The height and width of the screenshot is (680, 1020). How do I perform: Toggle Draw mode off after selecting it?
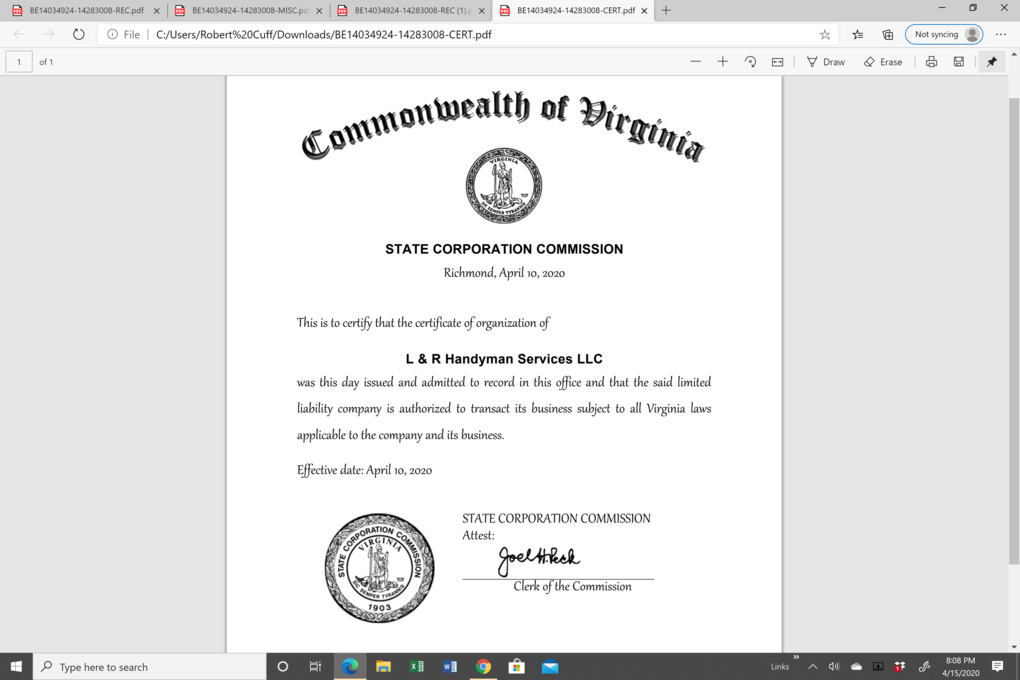[x=825, y=61]
